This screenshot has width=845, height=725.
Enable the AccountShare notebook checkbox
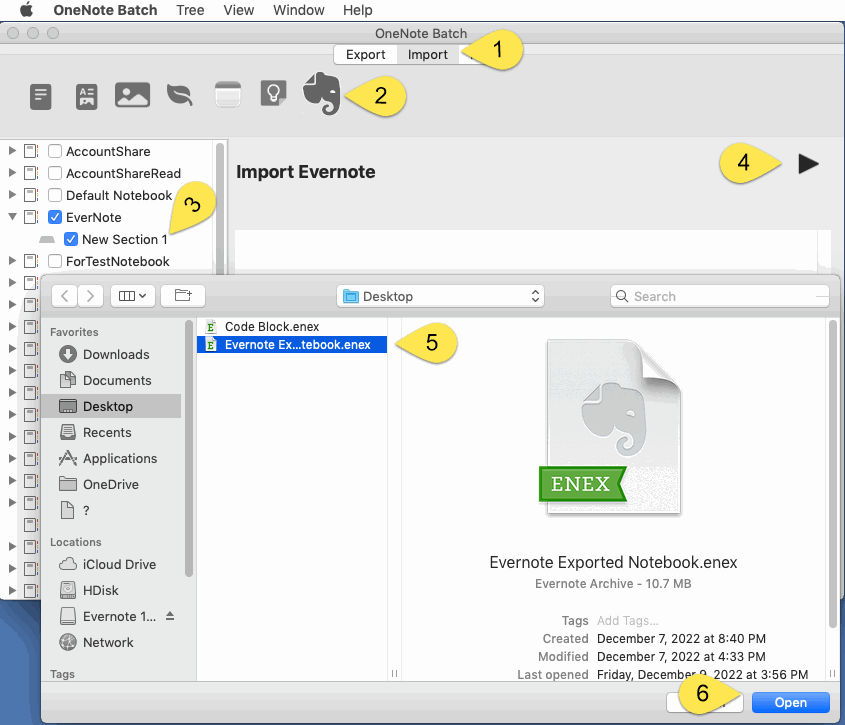[55, 151]
